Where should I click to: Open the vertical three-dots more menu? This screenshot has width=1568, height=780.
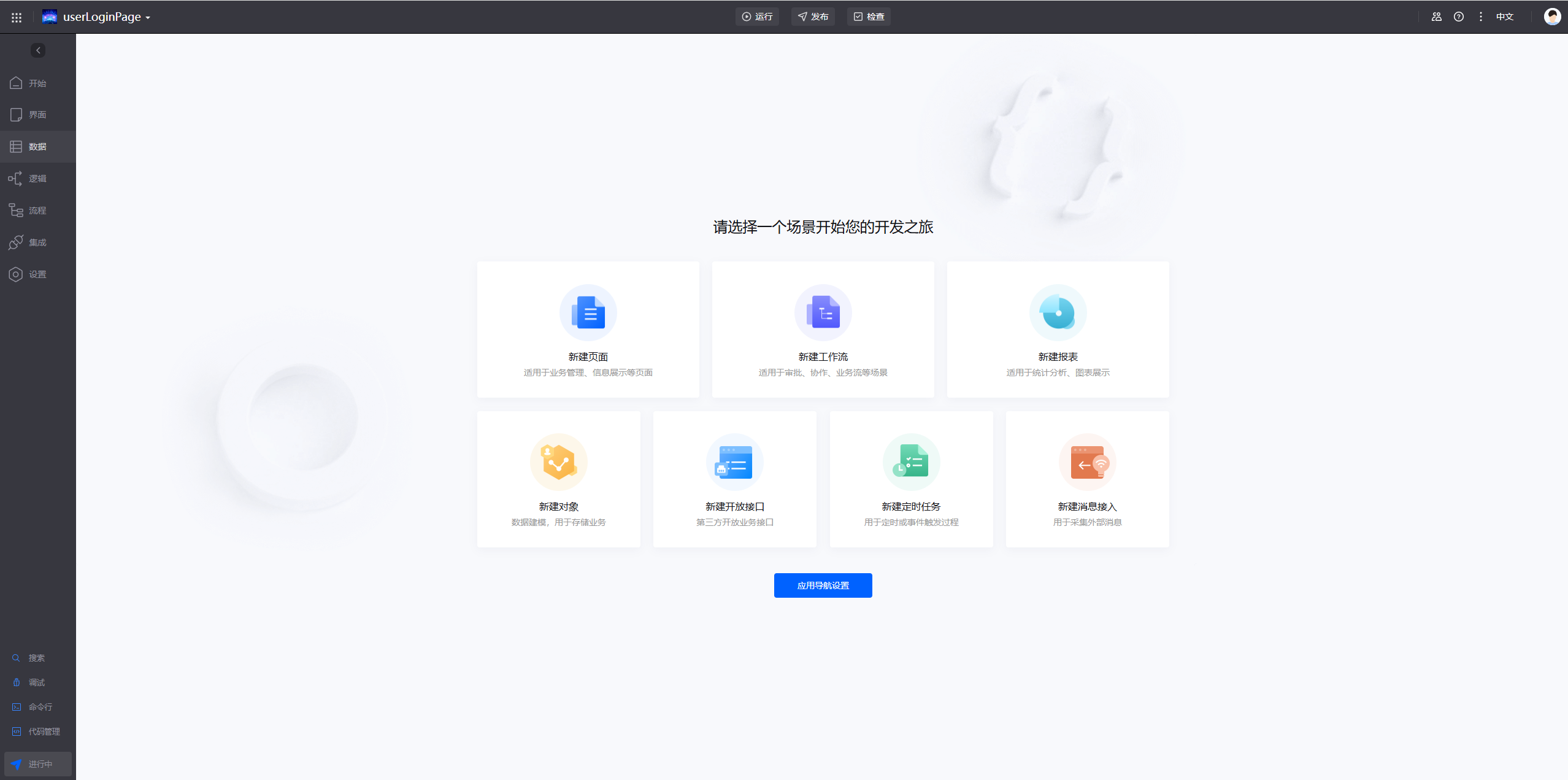[x=1480, y=17]
